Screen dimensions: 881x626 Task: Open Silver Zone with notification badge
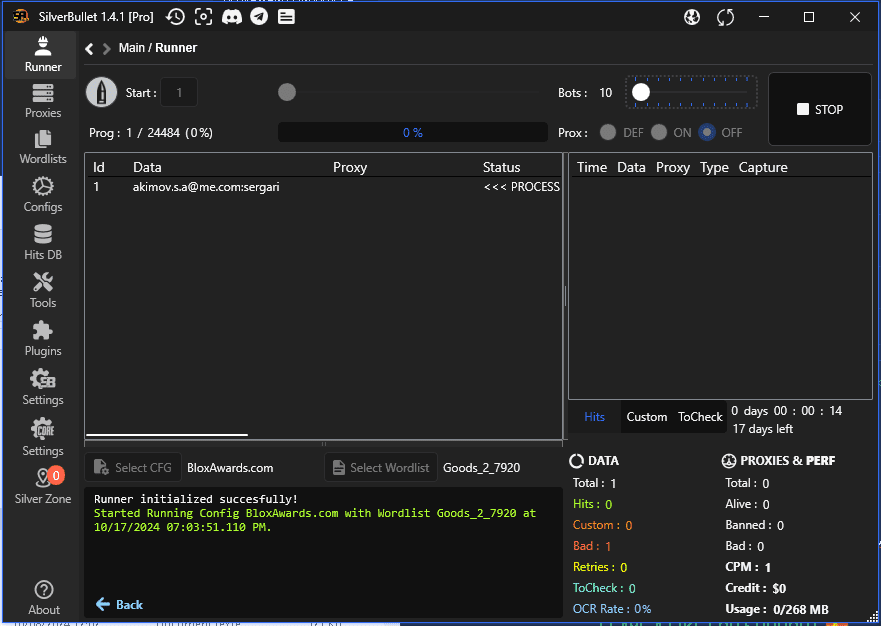coord(43,486)
